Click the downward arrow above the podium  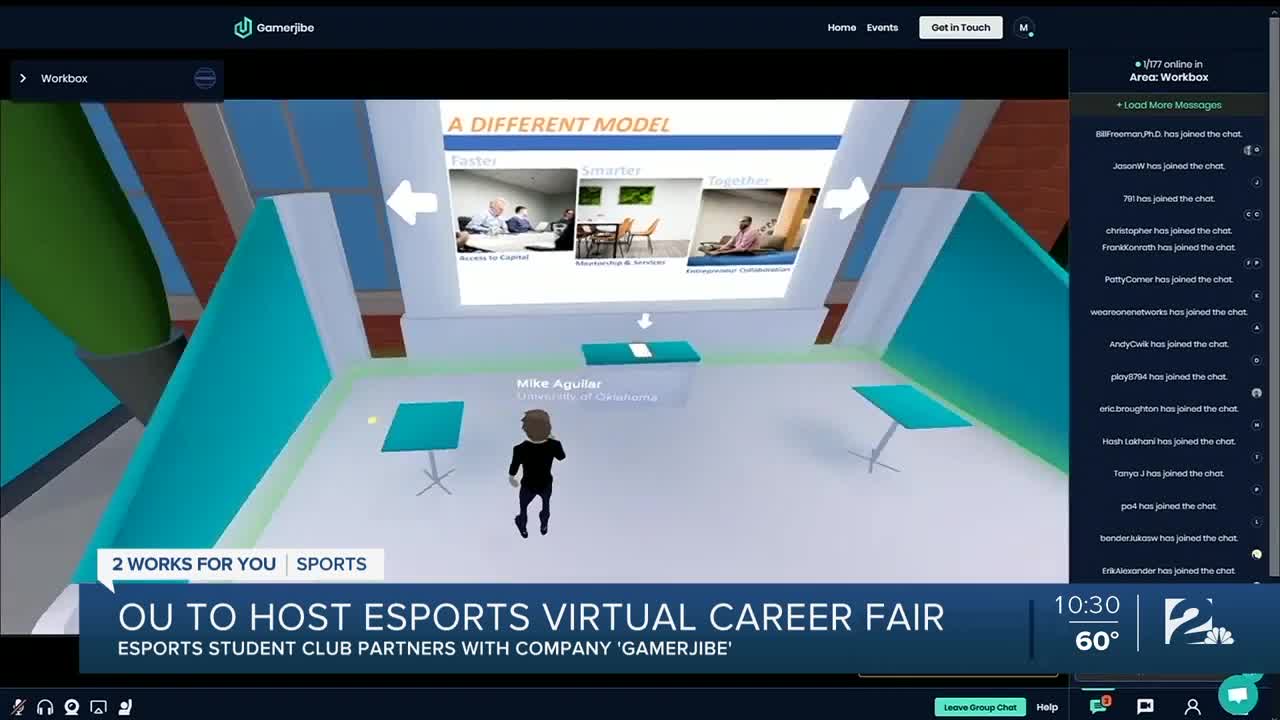645,320
